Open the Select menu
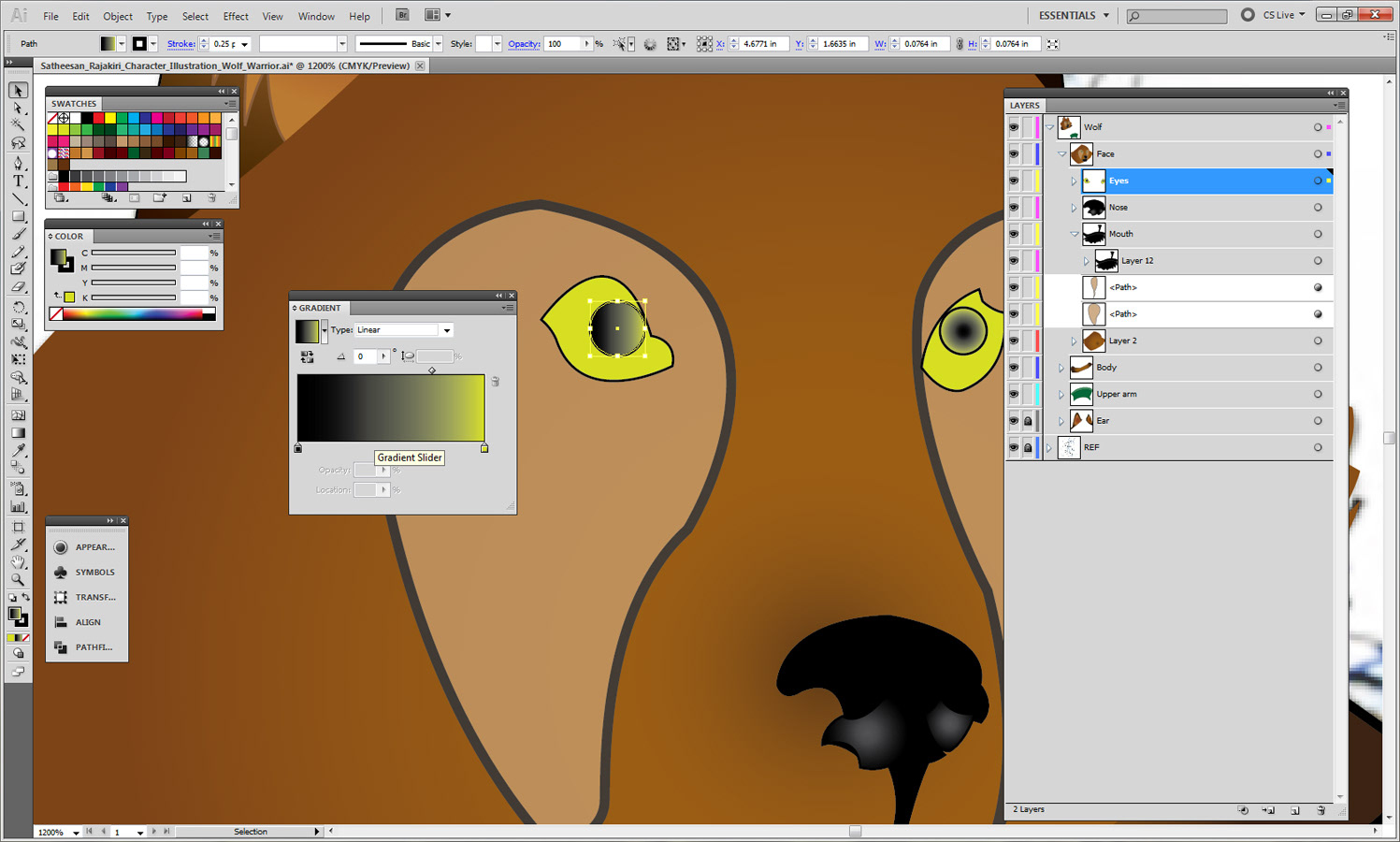Image resolution: width=1400 pixels, height=842 pixels. click(195, 16)
